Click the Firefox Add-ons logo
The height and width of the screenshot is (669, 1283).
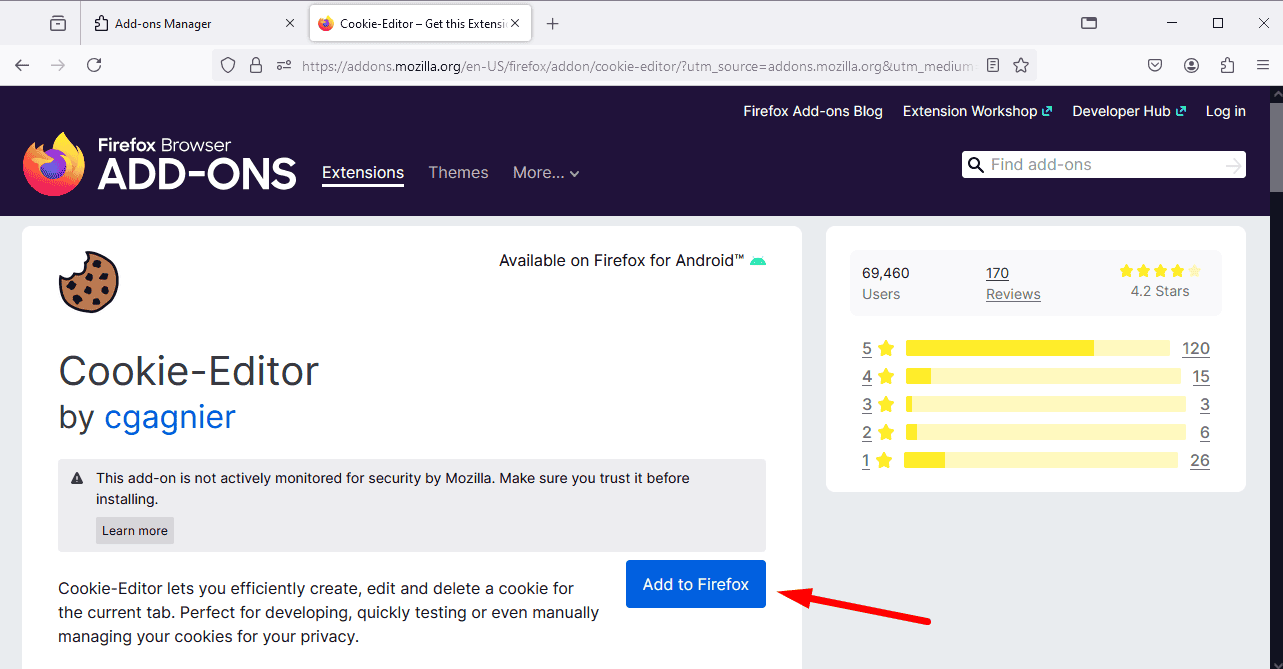point(160,164)
